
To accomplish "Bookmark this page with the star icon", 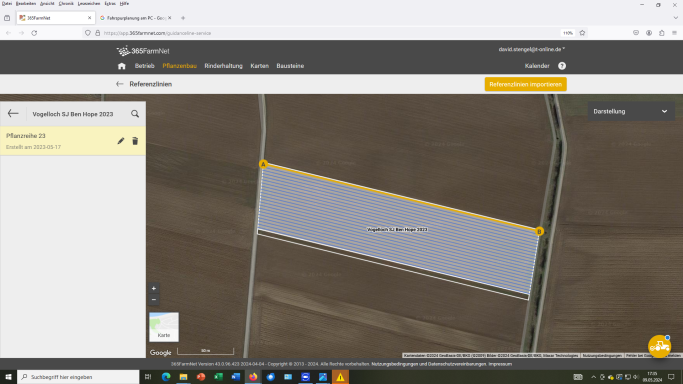I will pos(582,33).
